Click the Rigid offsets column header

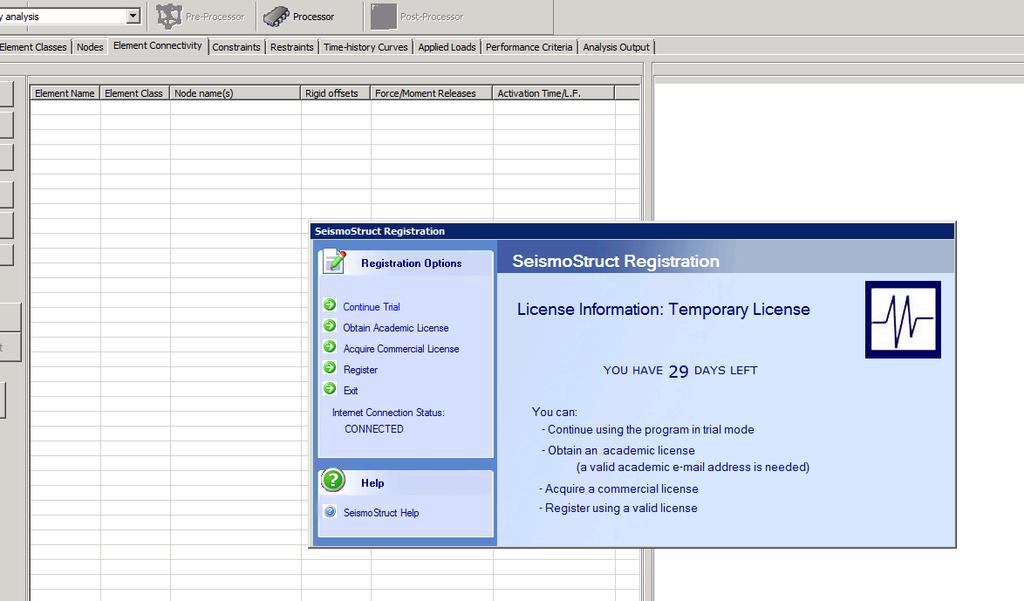pyautogui.click(x=336, y=93)
